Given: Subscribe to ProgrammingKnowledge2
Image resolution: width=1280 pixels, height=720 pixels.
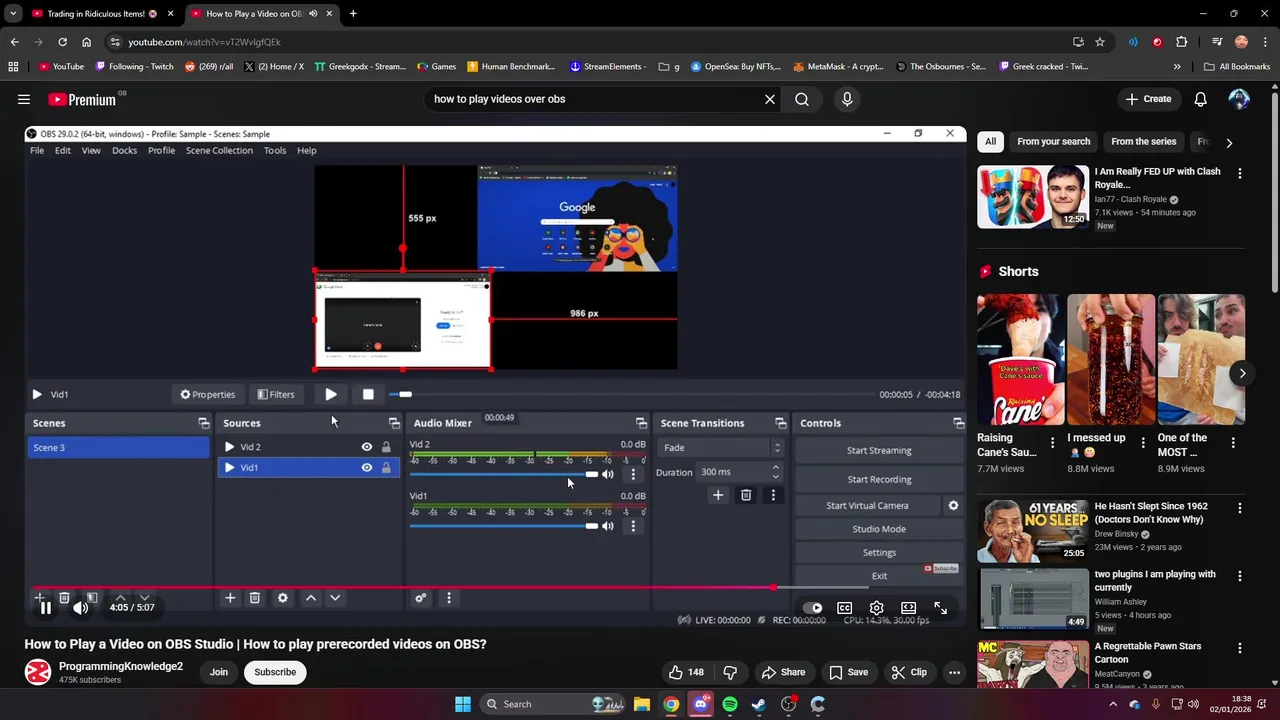Looking at the screenshot, I should 275,672.
